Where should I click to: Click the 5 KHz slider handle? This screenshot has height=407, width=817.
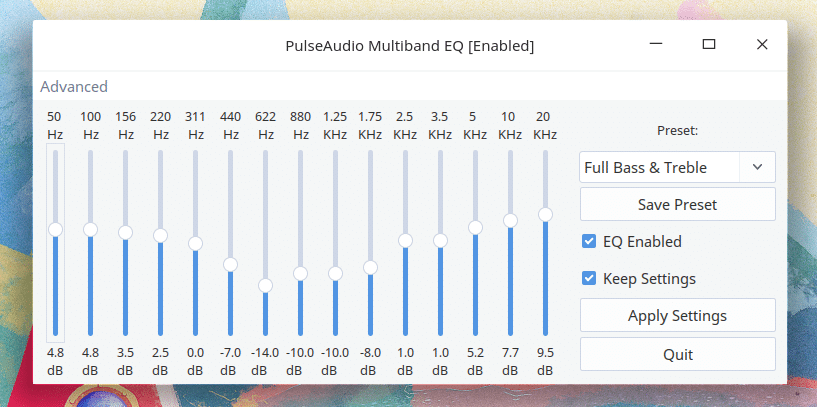(x=475, y=228)
